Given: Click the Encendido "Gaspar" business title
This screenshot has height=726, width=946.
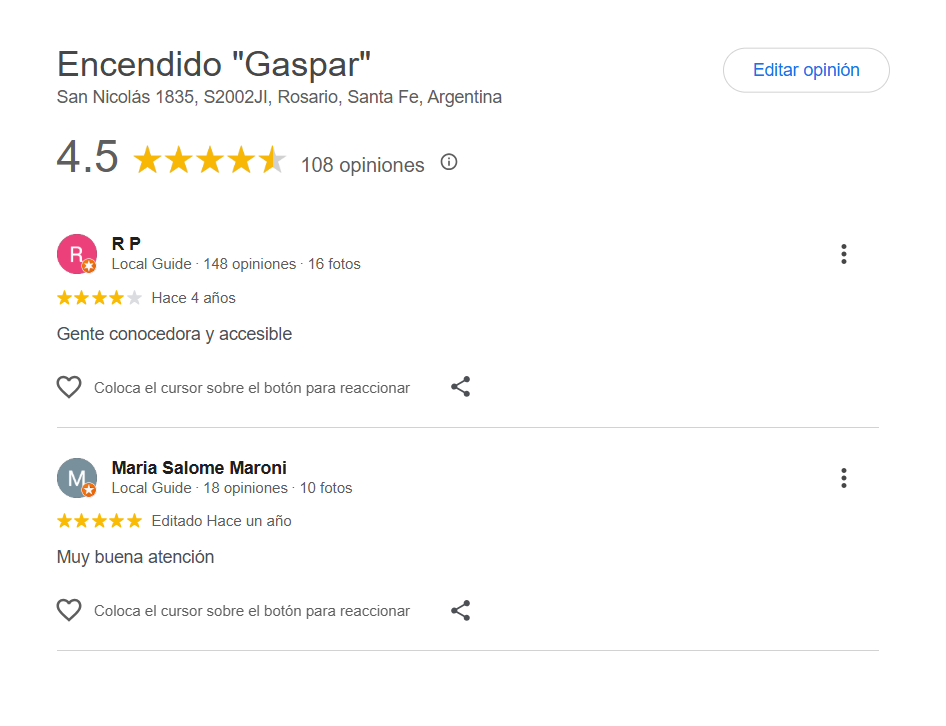Looking at the screenshot, I should pyautogui.click(x=214, y=65).
